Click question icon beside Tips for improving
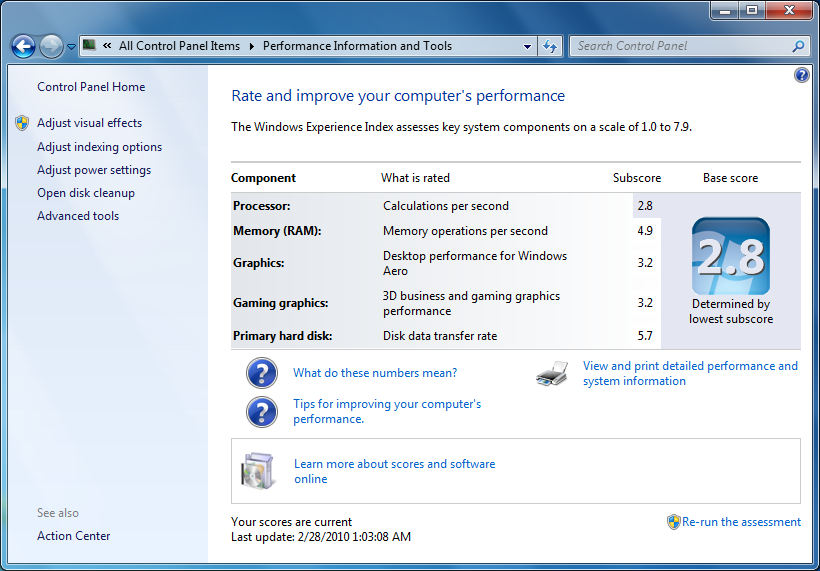This screenshot has width=820, height=571. tap(261, 412)
